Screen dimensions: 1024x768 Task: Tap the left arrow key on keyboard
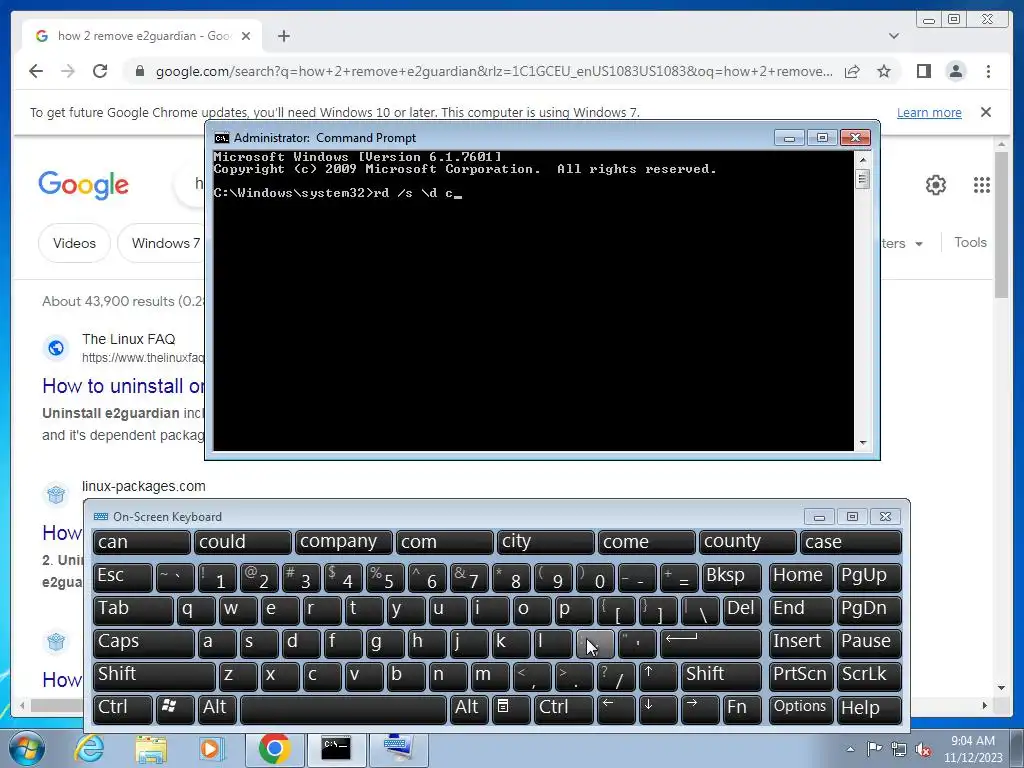tap(616, 709)
